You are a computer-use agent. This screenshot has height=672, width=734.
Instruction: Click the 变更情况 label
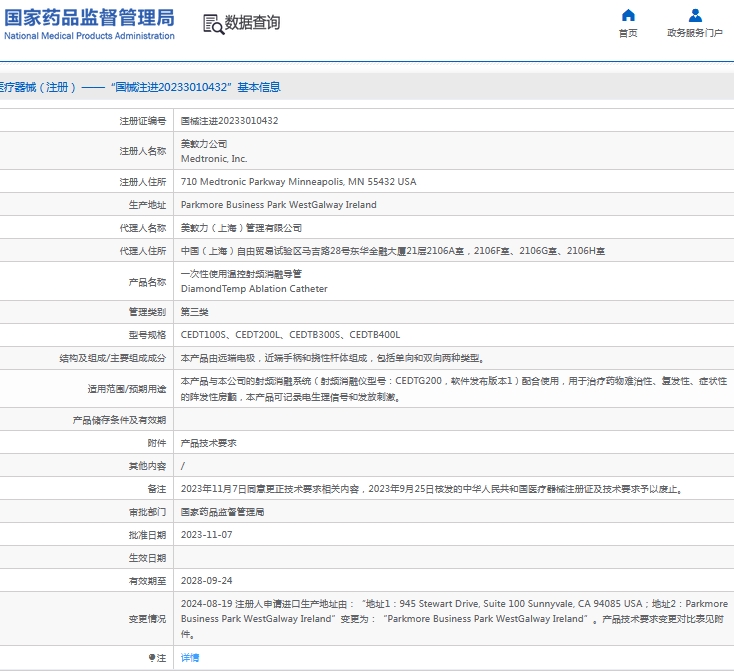pyautogui.click(x=147, y=619)
